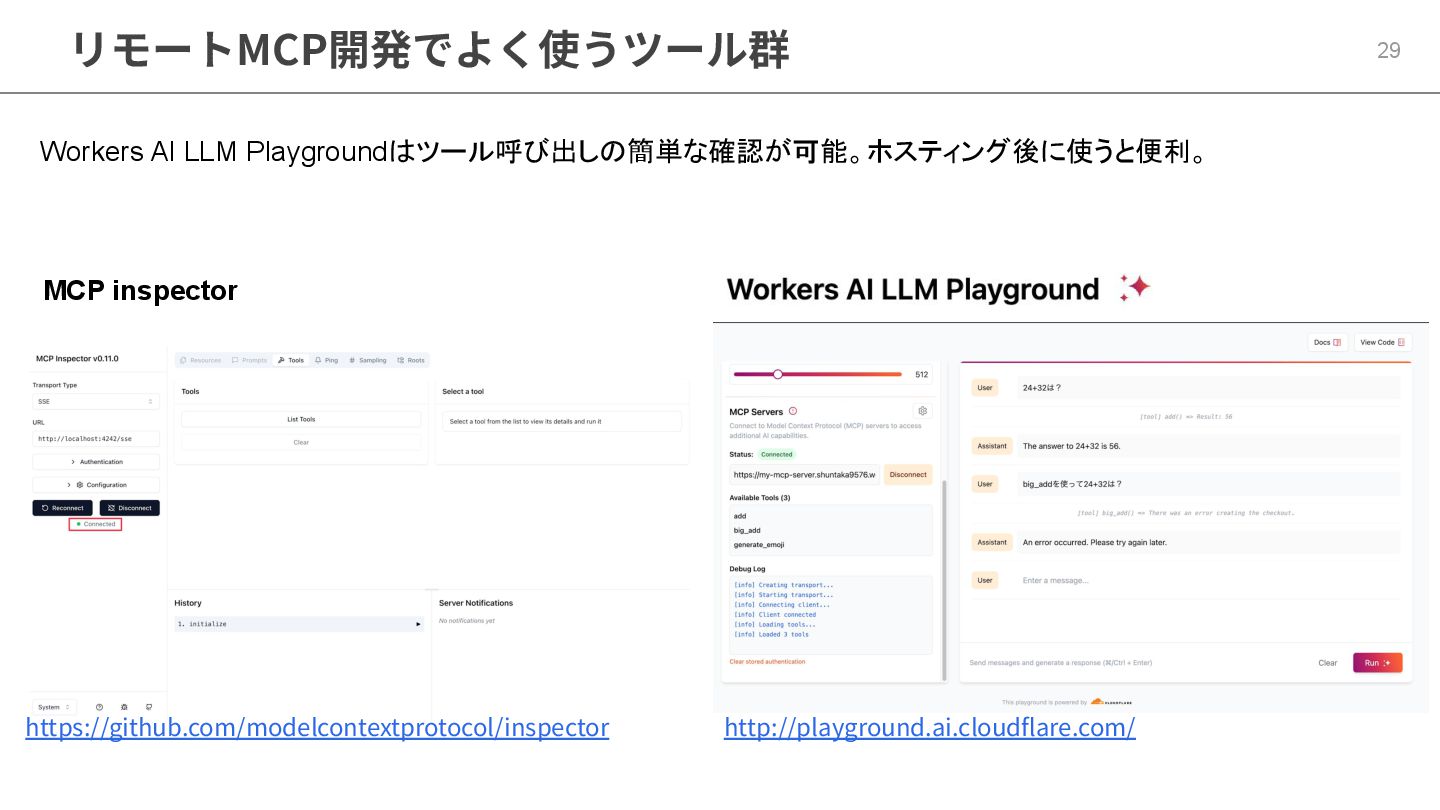Click the Reconnect button

tap(63, 508)
